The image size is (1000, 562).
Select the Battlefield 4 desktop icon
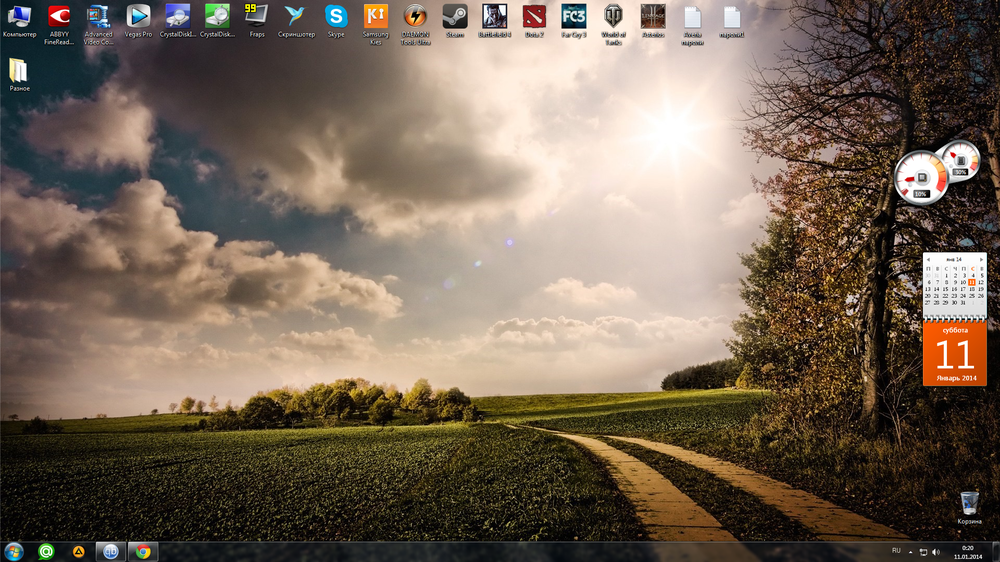click(494, 17)
